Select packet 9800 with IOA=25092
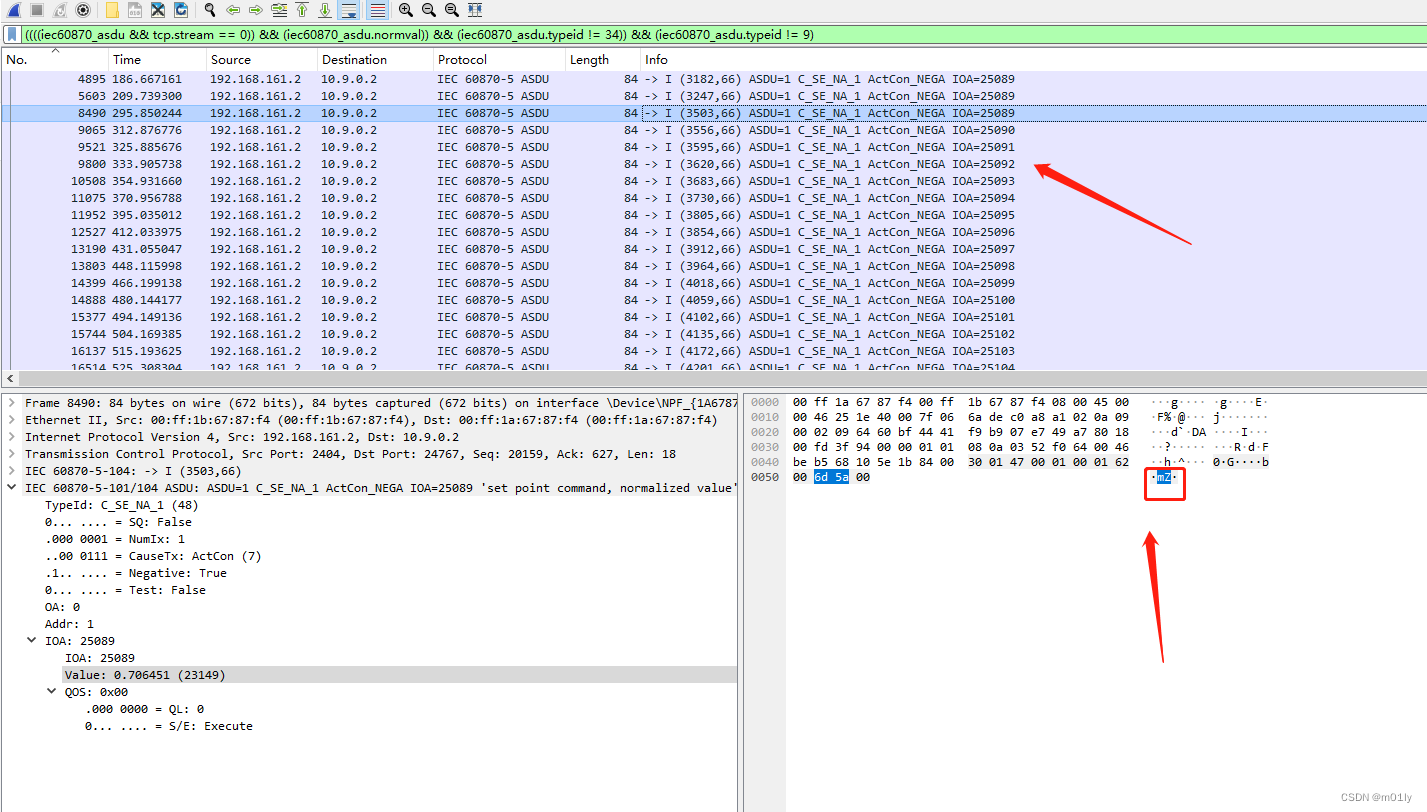The height and width of the screenshot is (812, 1427). pos(714,164)
